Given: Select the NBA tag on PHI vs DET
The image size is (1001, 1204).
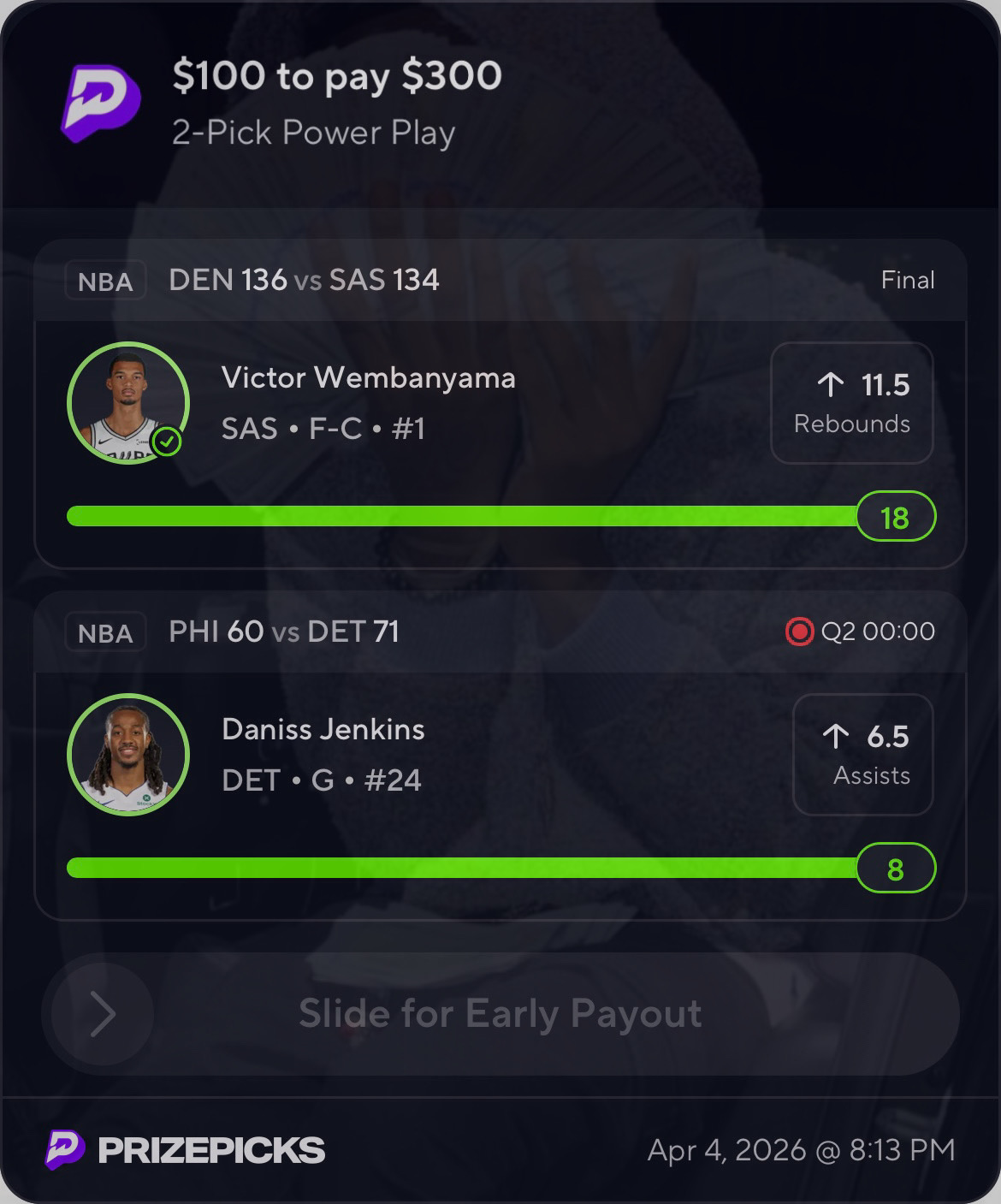Looking at the screenshot, I should (105, 633).
